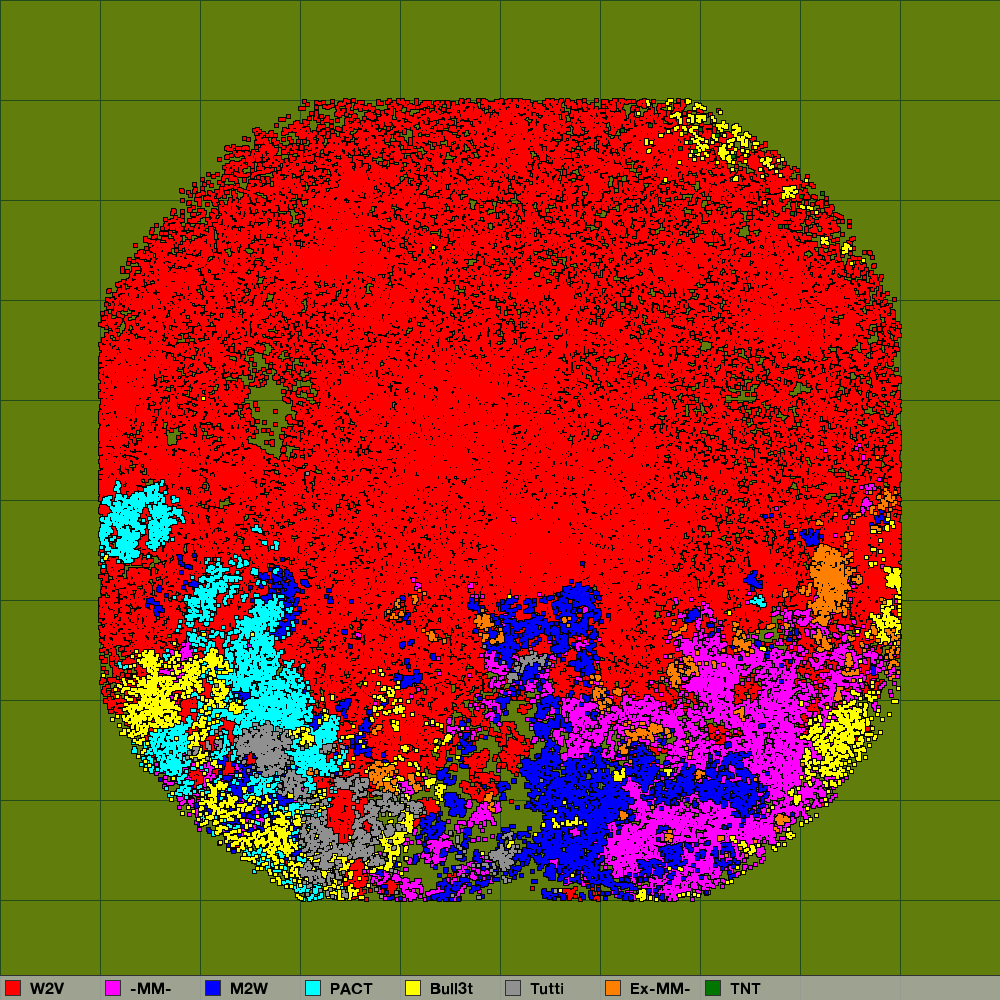Select the M2W alliance name in legend
The image size is (1000, 1000).
[x=249, y=988]
